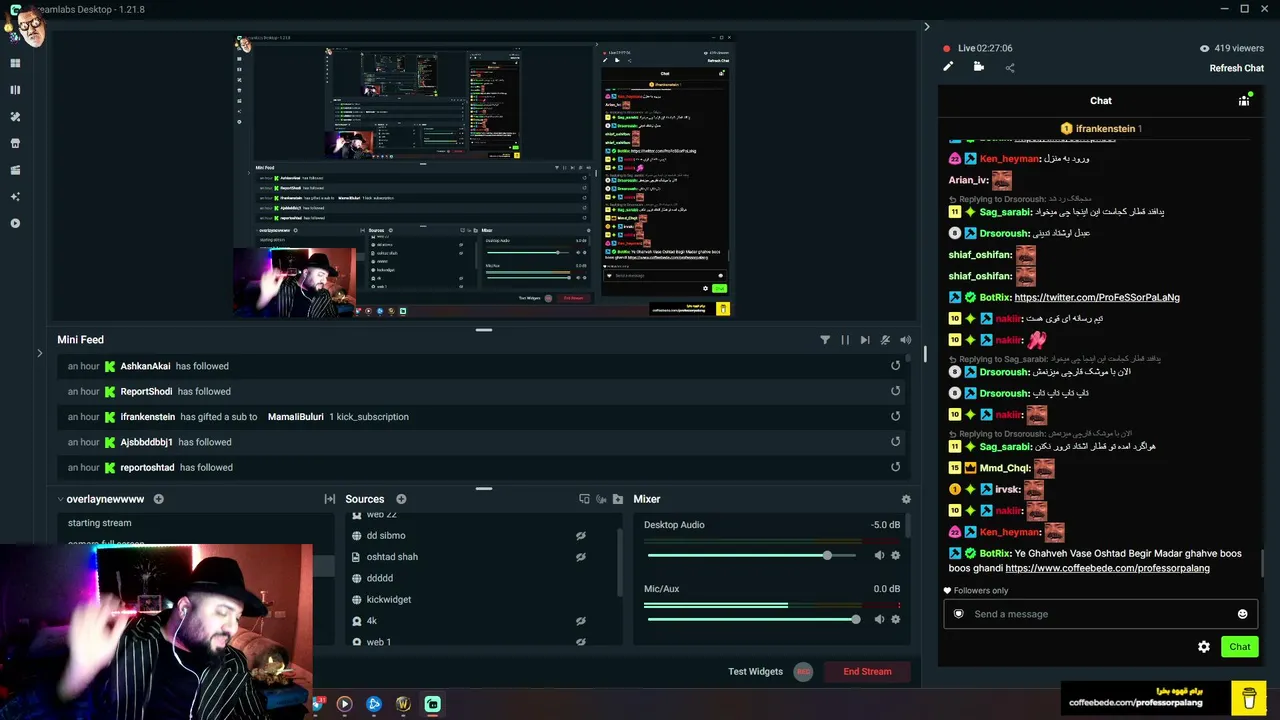
Task: Open the BotRix Twitter link in chat
Action: pyautogui.click(x=1097, y=297)
